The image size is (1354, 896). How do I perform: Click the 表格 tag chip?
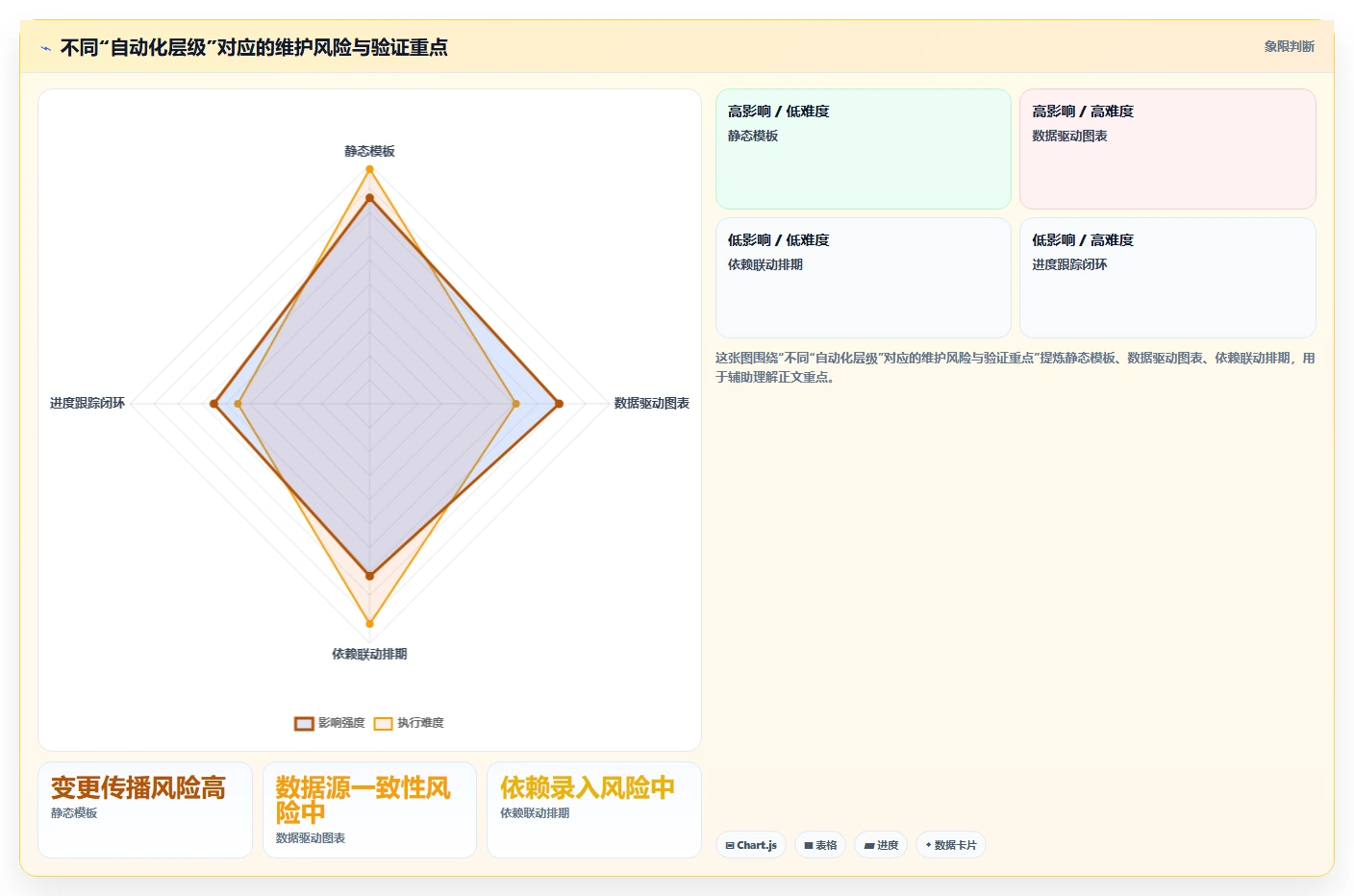tap(820, 845)
